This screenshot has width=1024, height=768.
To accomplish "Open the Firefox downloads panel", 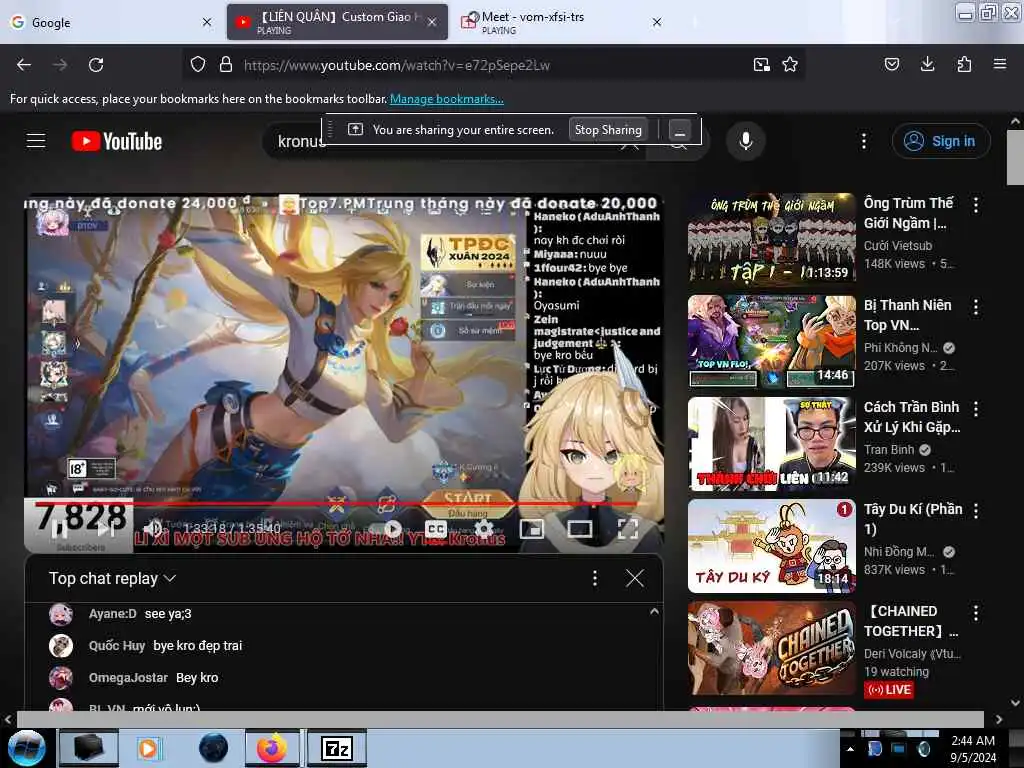I will tap(927, 64).
